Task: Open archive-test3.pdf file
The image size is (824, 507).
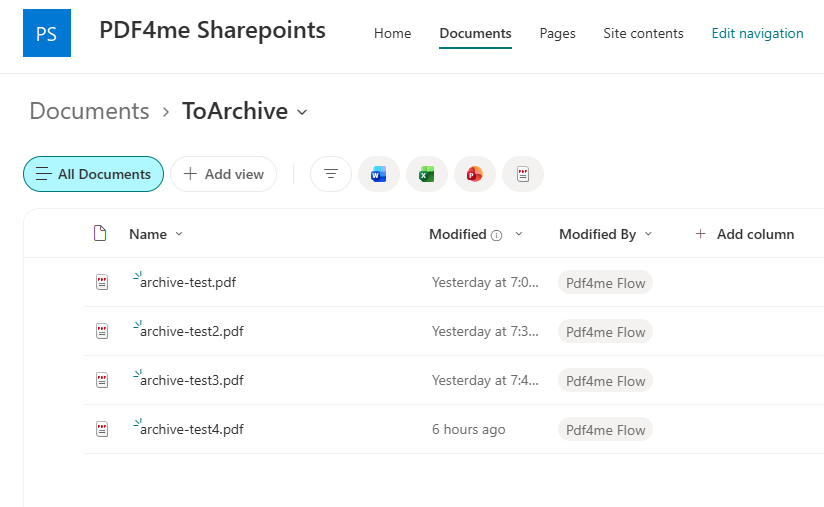Action: coord(192,380)
